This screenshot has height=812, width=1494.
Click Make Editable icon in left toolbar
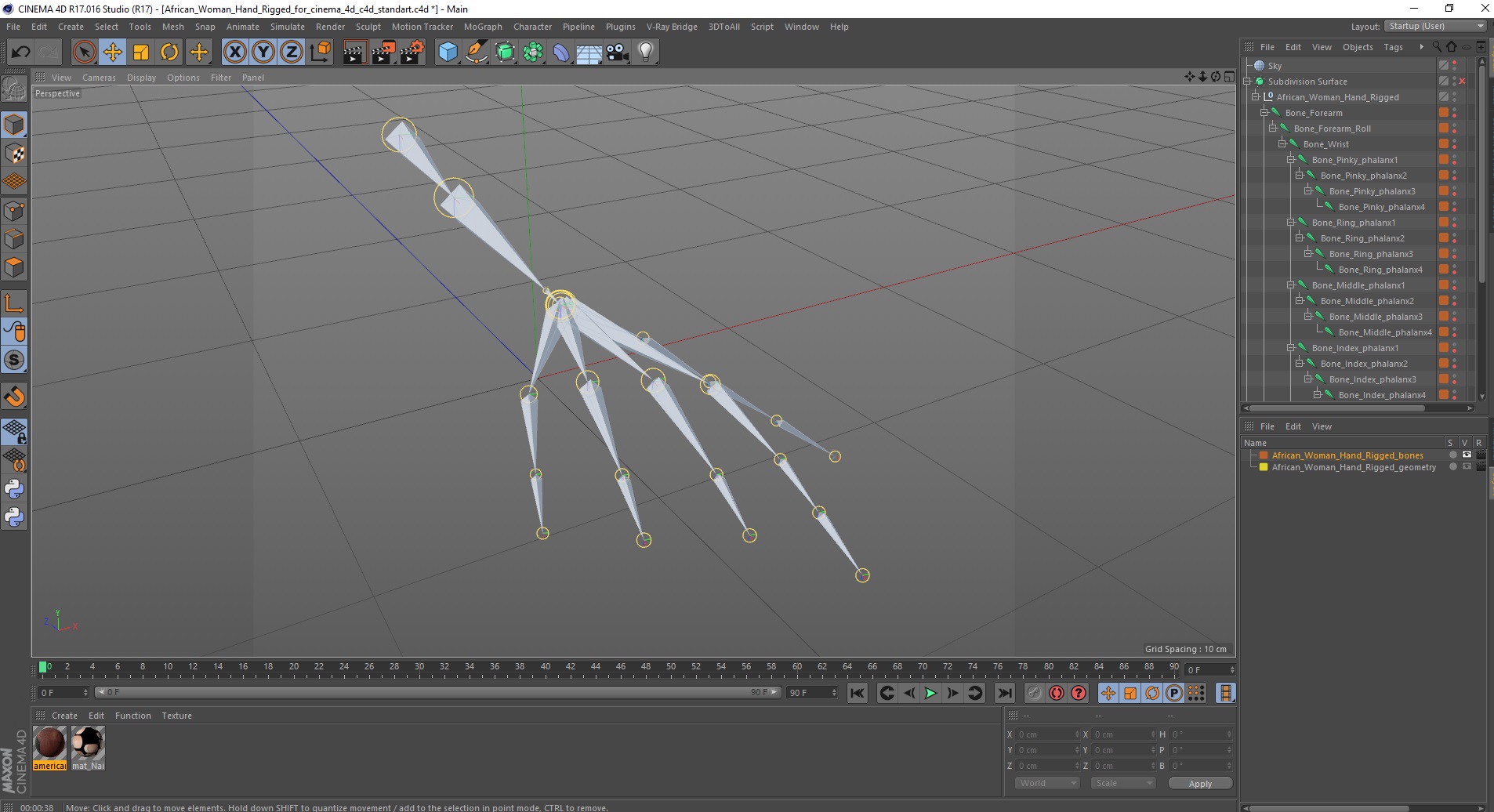pyautogui.click(x=14, y=89)
